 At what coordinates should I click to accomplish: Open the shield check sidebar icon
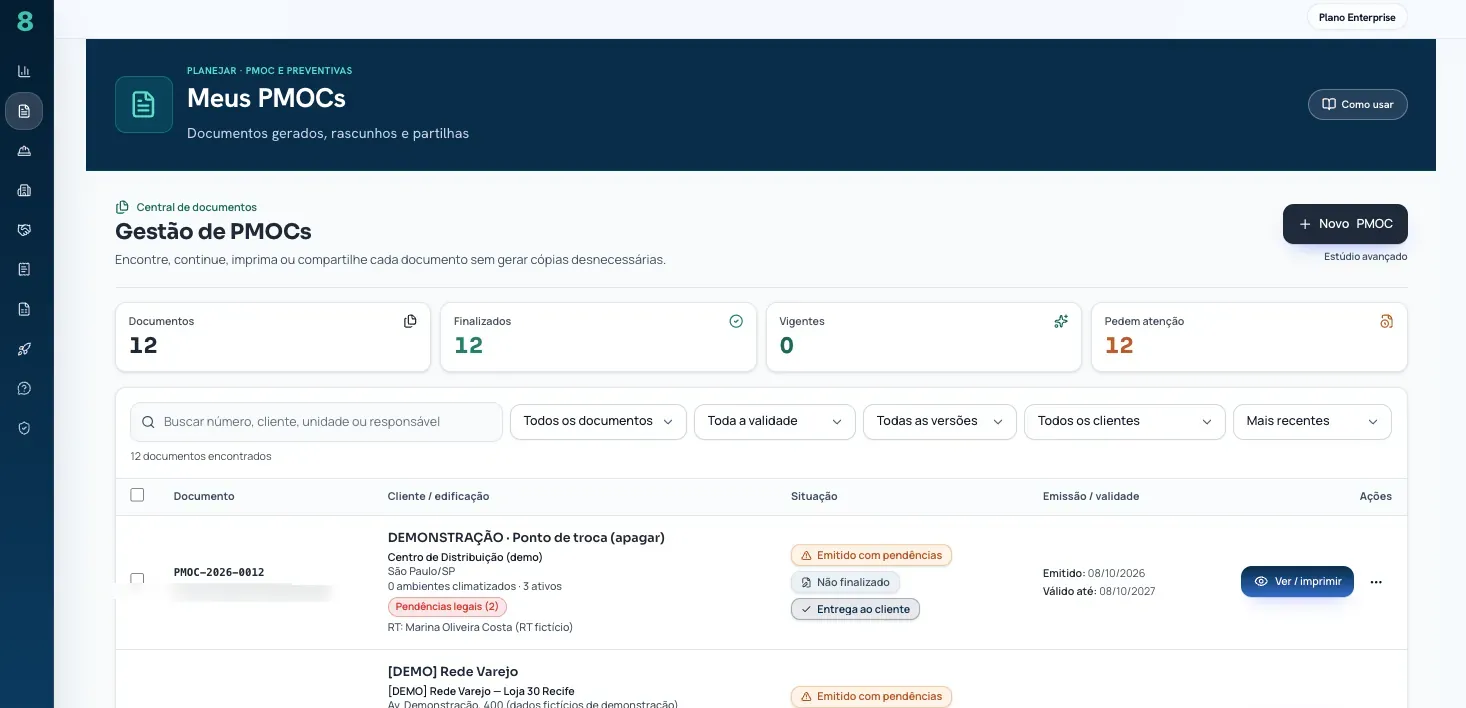coord(24,428)
